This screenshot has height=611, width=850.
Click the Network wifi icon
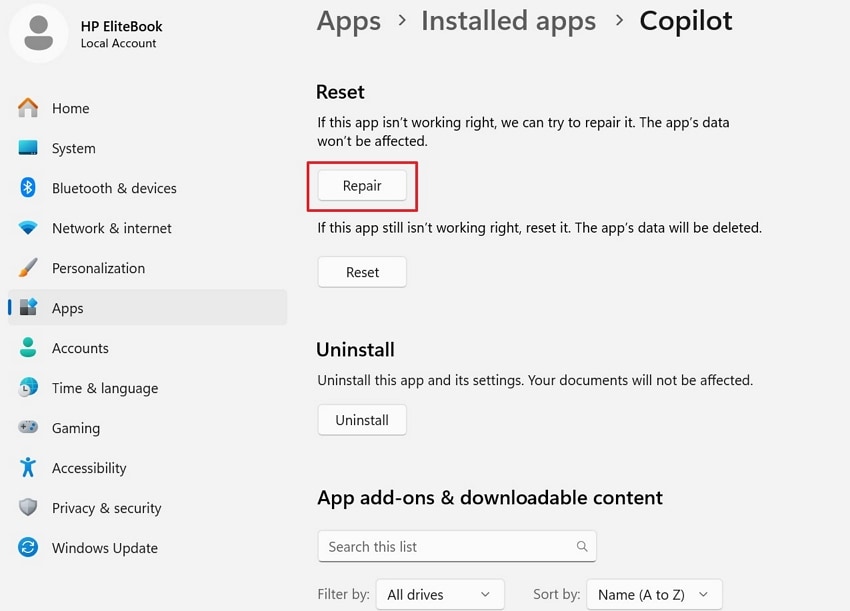coord(28,227)
